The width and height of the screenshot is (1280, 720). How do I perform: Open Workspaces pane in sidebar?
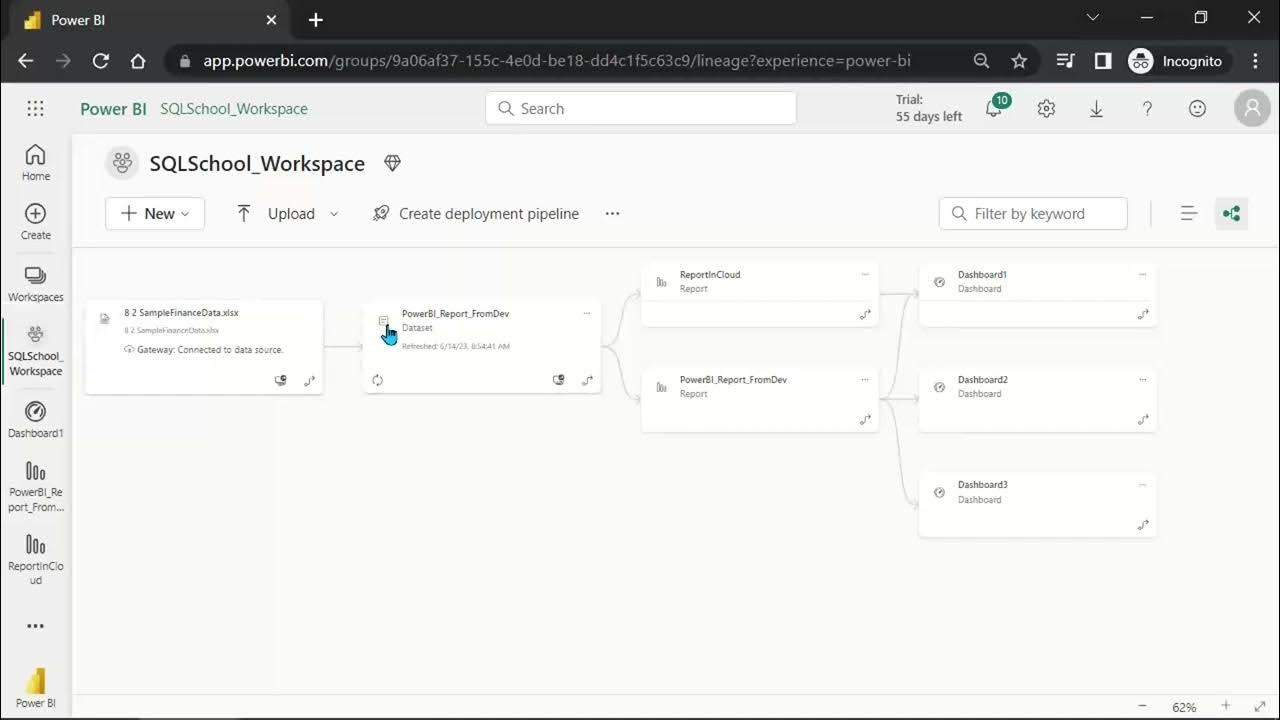[36, 283]
